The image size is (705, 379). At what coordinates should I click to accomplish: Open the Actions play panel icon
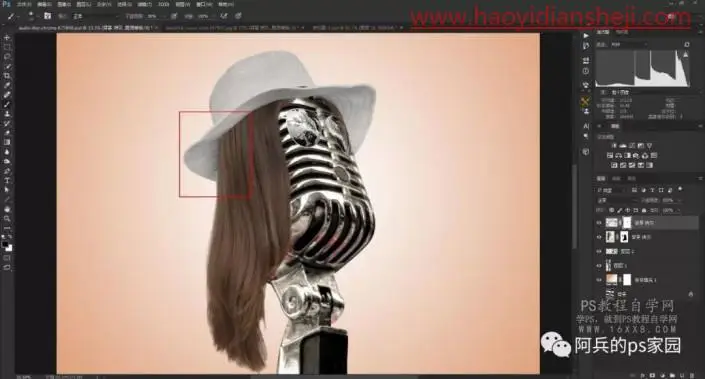(585, 36)
